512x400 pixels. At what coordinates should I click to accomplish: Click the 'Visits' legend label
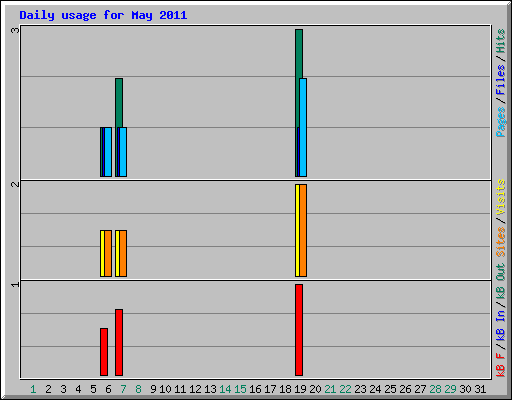click(x=500, y=197)
